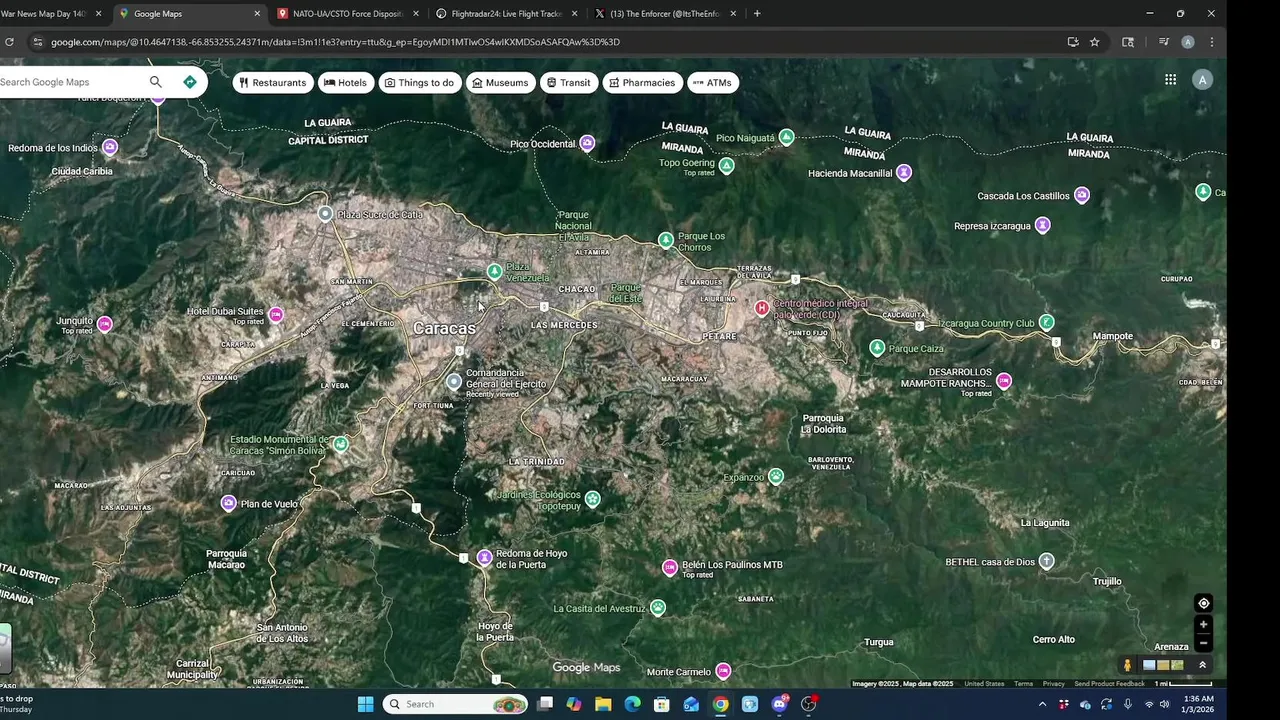Select the Museums chip

[x=500, y=82]
